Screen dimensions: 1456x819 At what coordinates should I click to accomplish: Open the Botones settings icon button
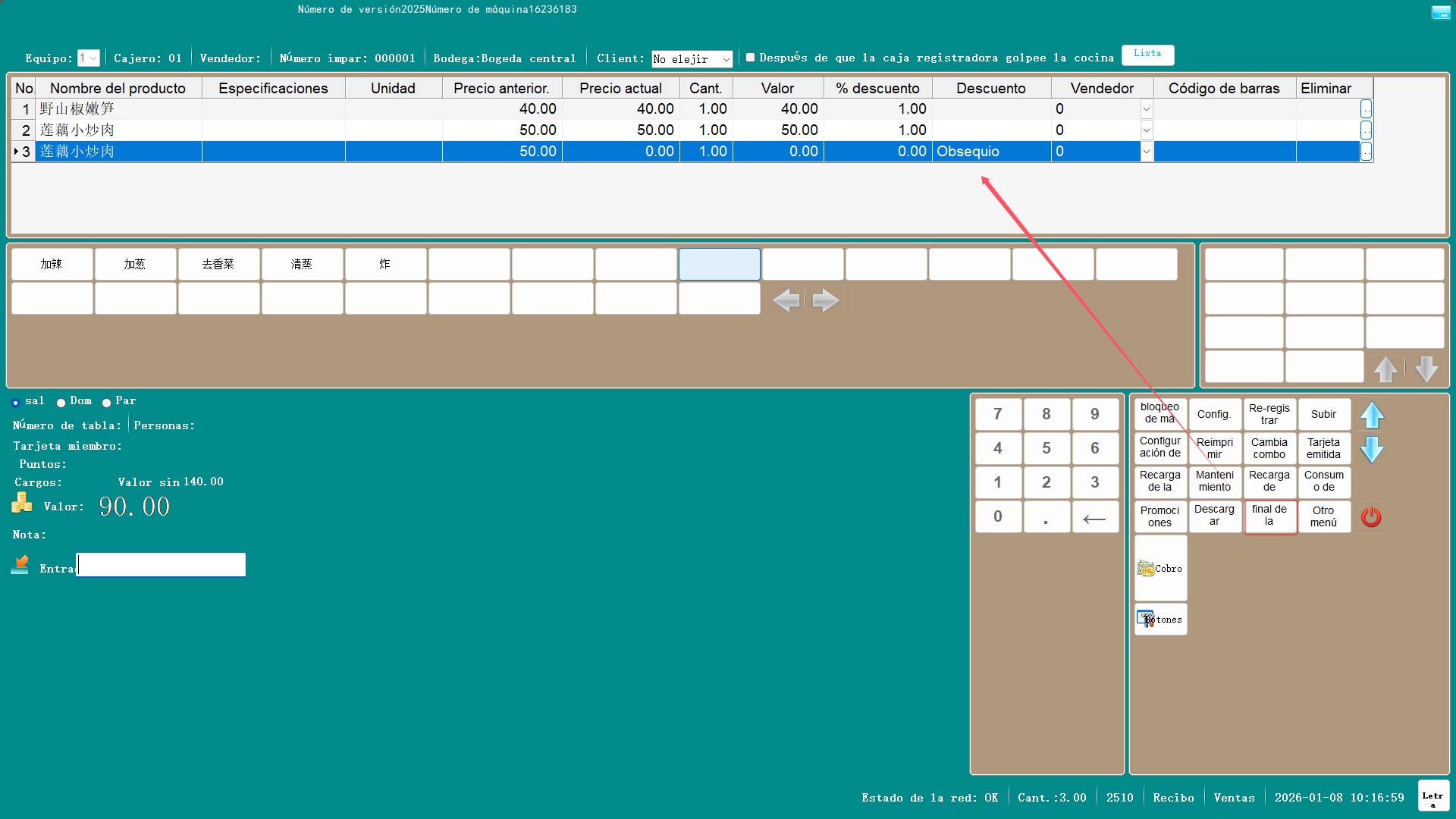pos(1160,620)
